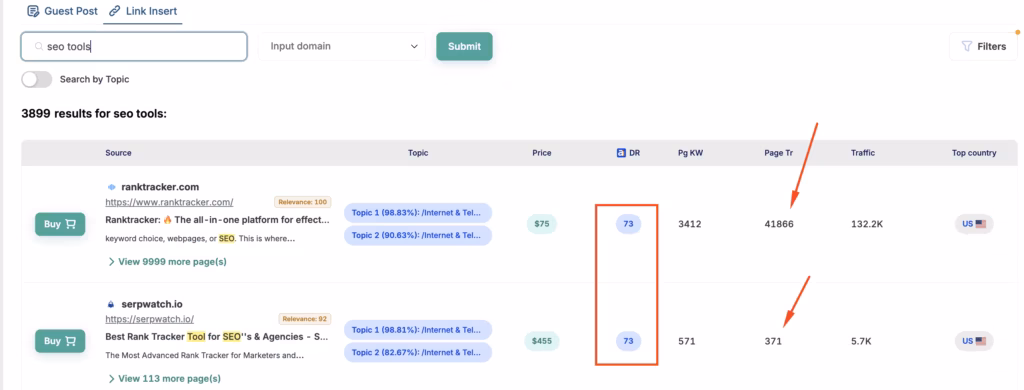The width and height of the screenshot is (1024, 390).
Task: Click the $455 price badge
Action: 542,341
